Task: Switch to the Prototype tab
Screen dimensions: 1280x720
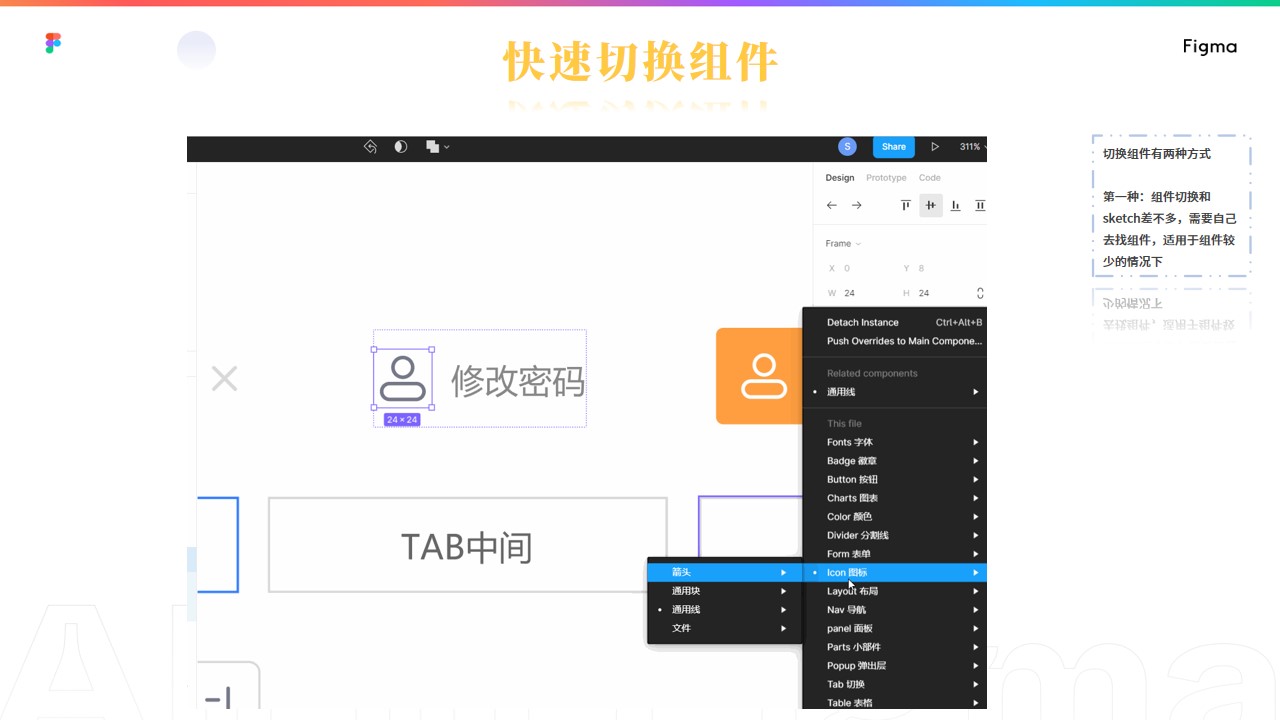Action: 886,178
